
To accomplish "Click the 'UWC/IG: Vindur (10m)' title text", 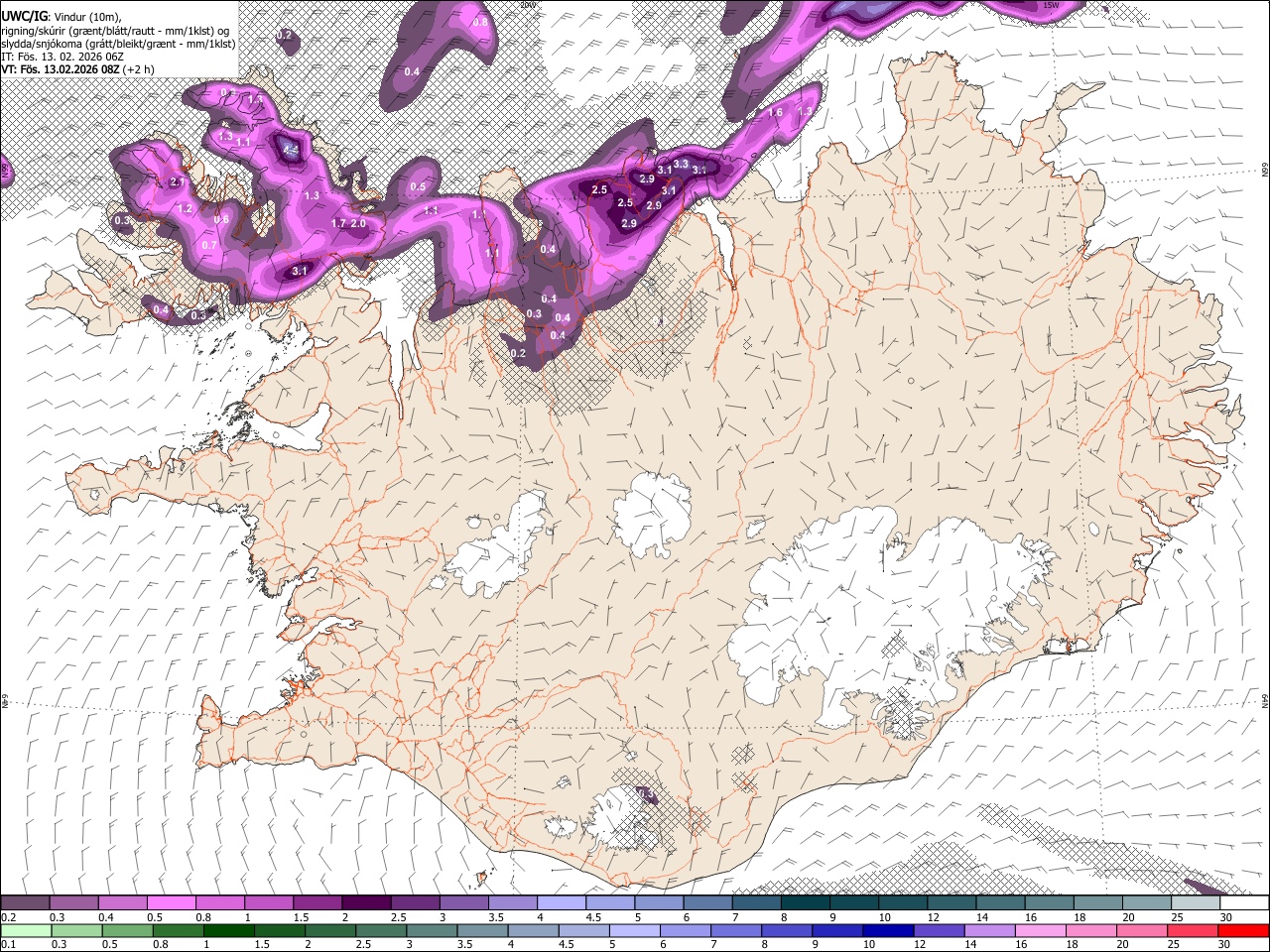I will pos(62,17).
